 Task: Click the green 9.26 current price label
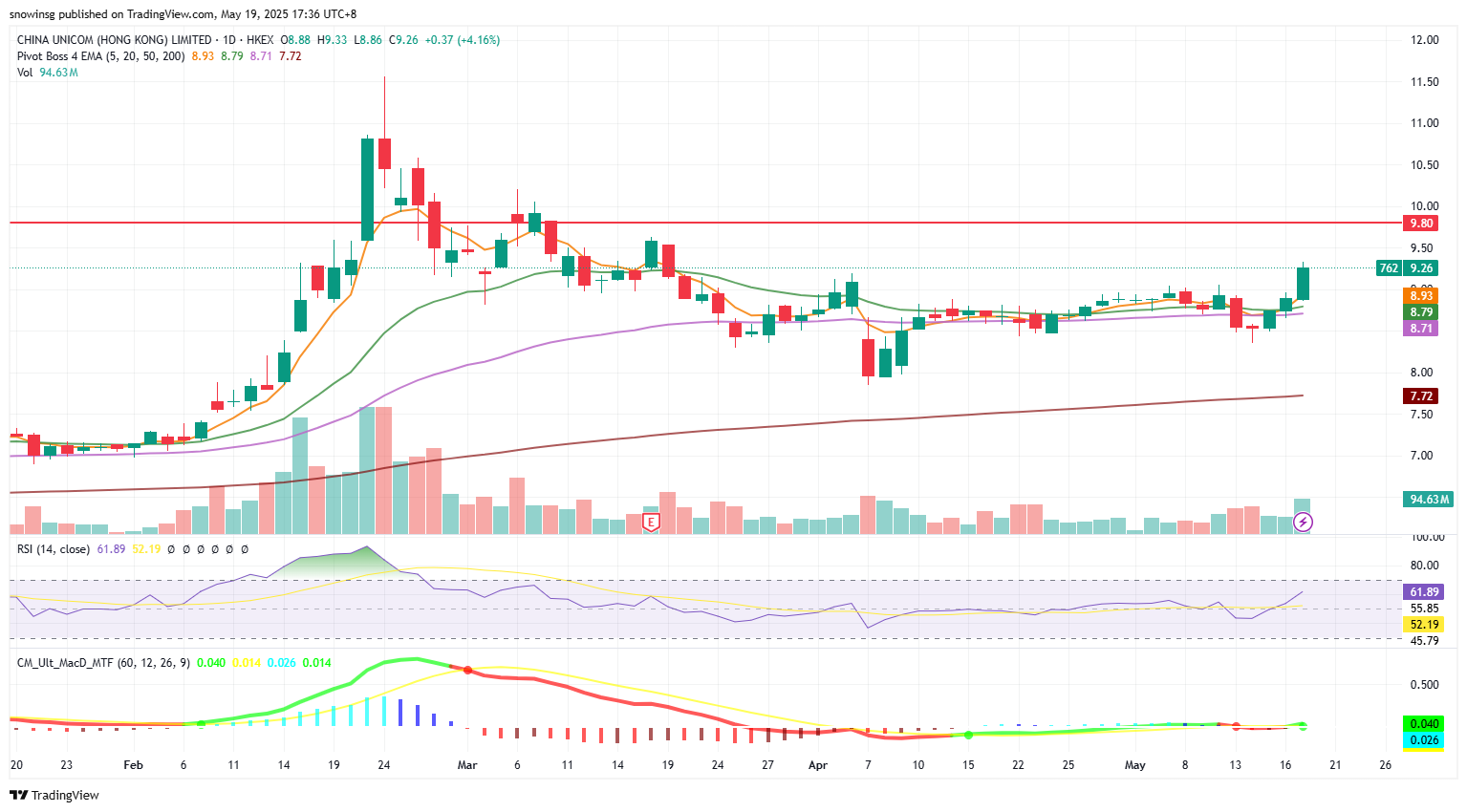(x=1421, y=268)
